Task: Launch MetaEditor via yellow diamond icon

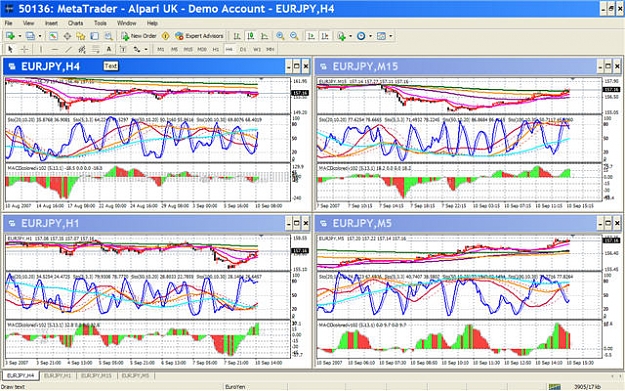Action: [165, 36]
